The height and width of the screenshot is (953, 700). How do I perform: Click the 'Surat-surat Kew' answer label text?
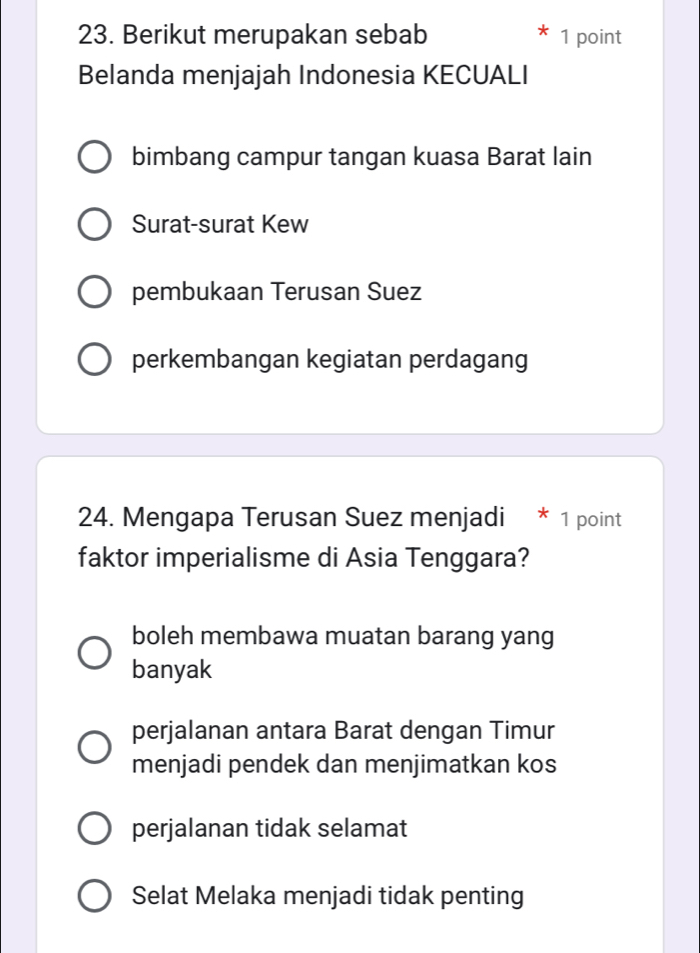221,225
